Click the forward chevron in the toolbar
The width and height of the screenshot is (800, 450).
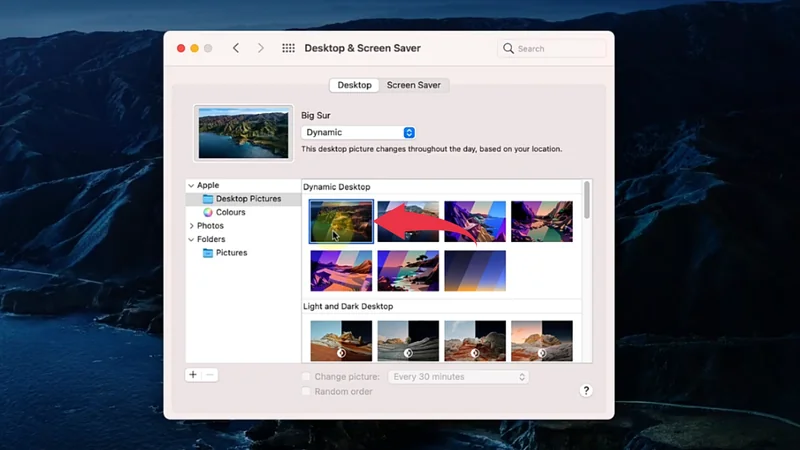[x=261, y=48]
